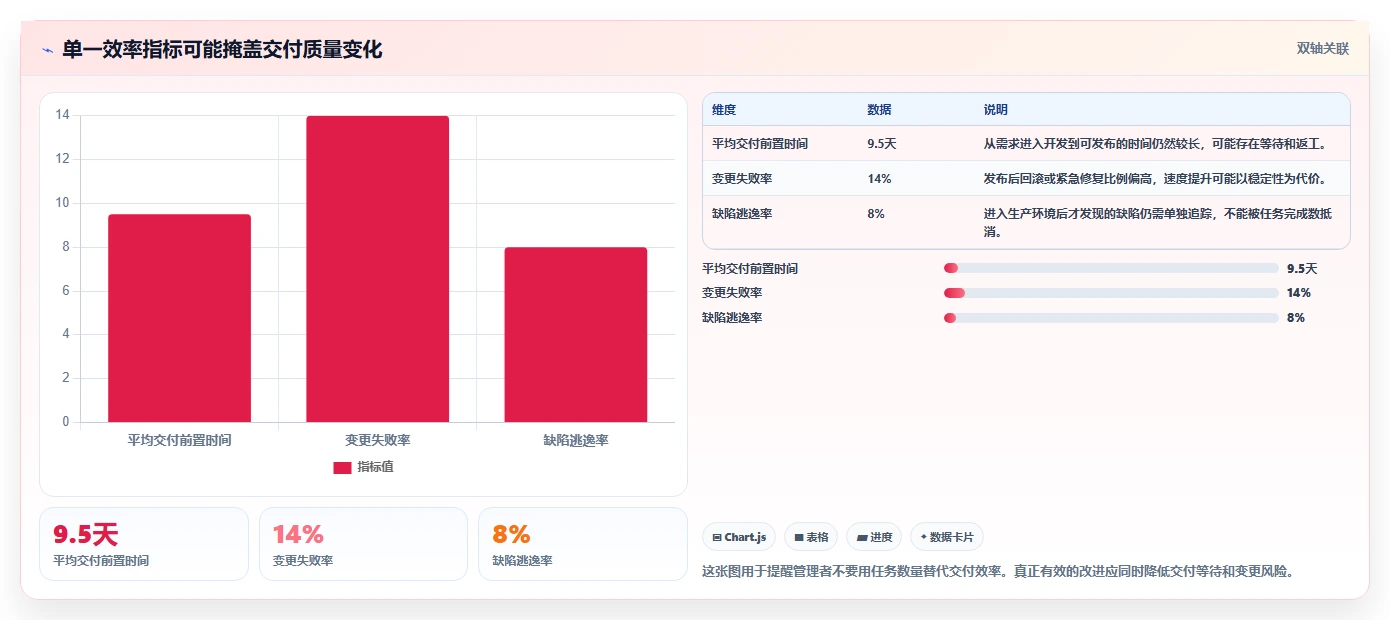Click the 说明 table column header

(996, 110)
